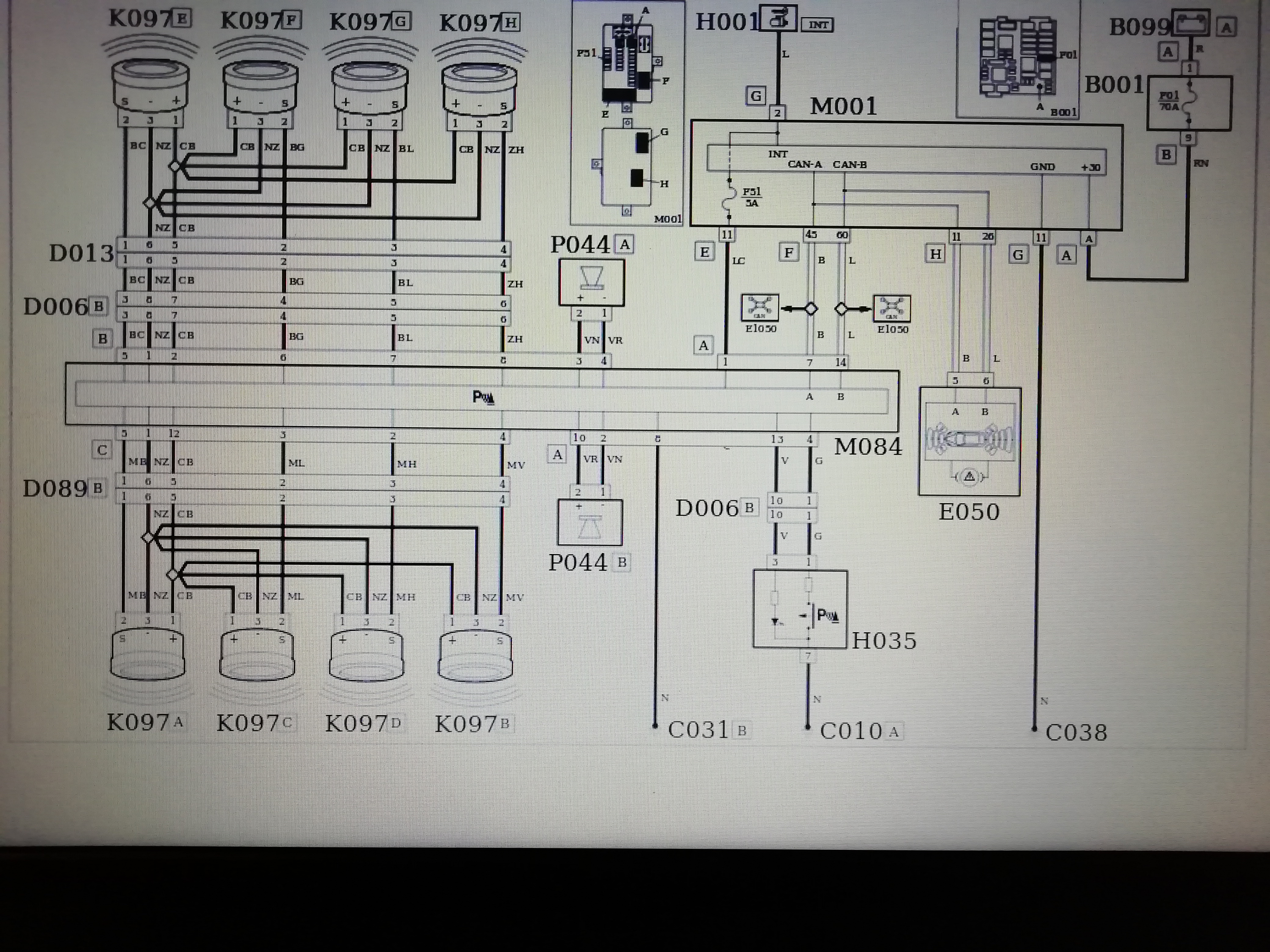Click the boxed E connector tag below M001
This screenshot has height=952, width=1270.
pos(705,252)
